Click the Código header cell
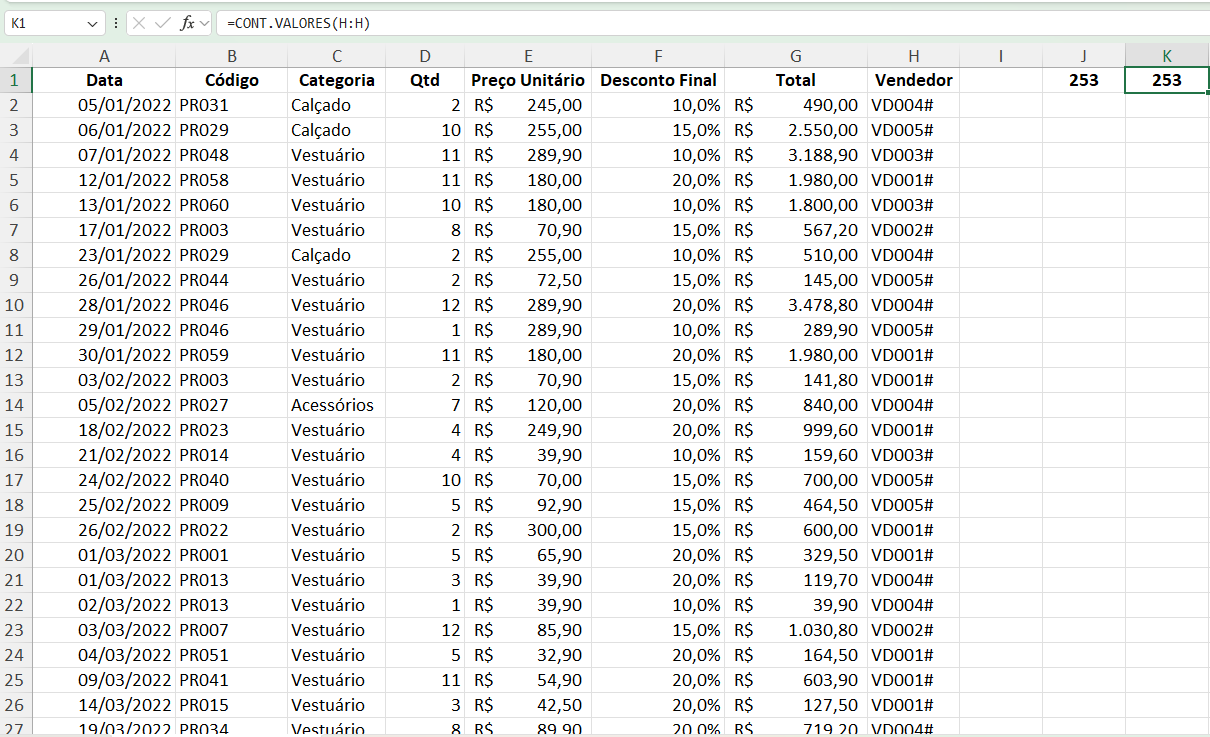 click(231, 80)
